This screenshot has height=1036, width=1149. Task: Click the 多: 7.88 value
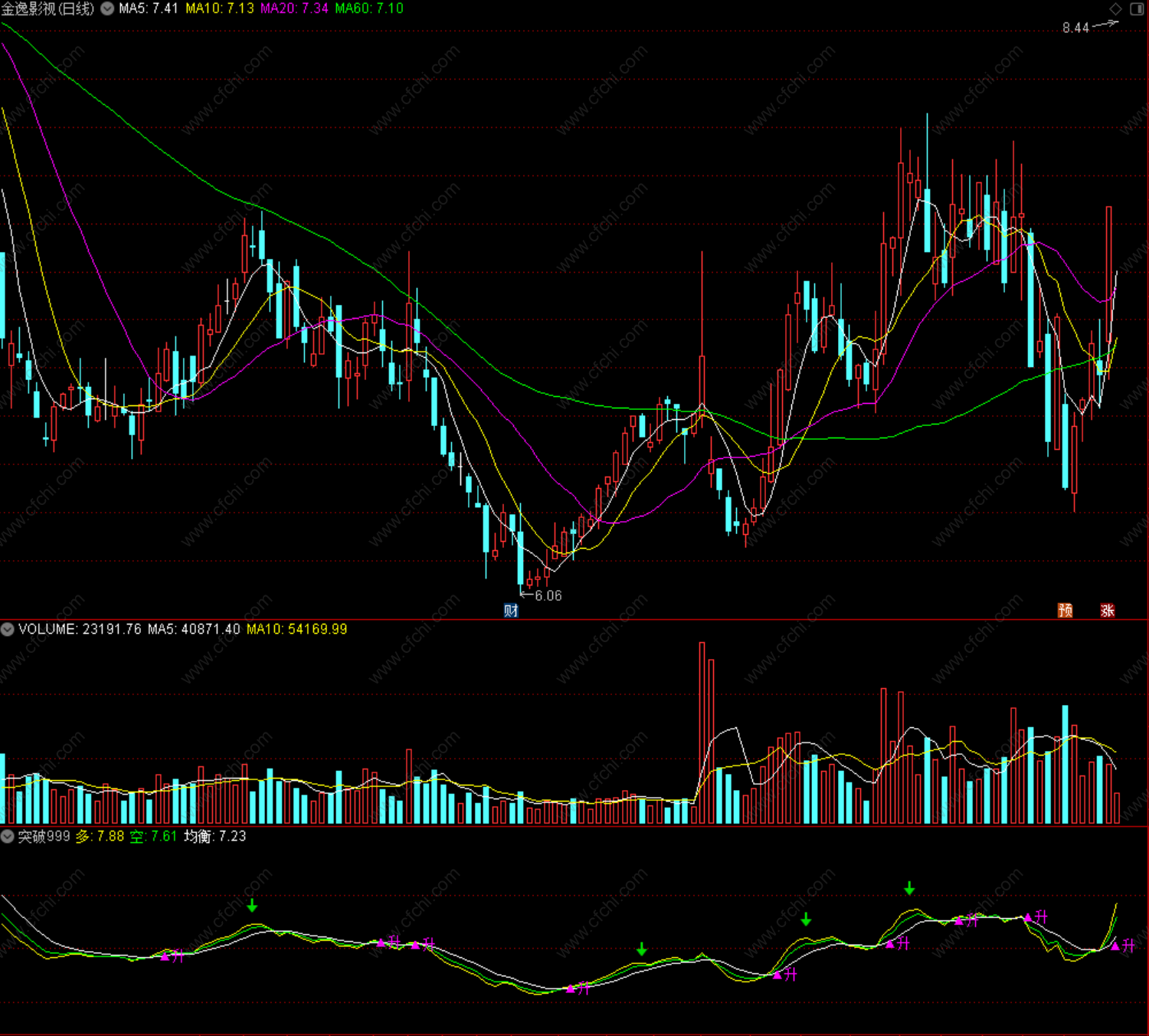[x=100, y=836]
